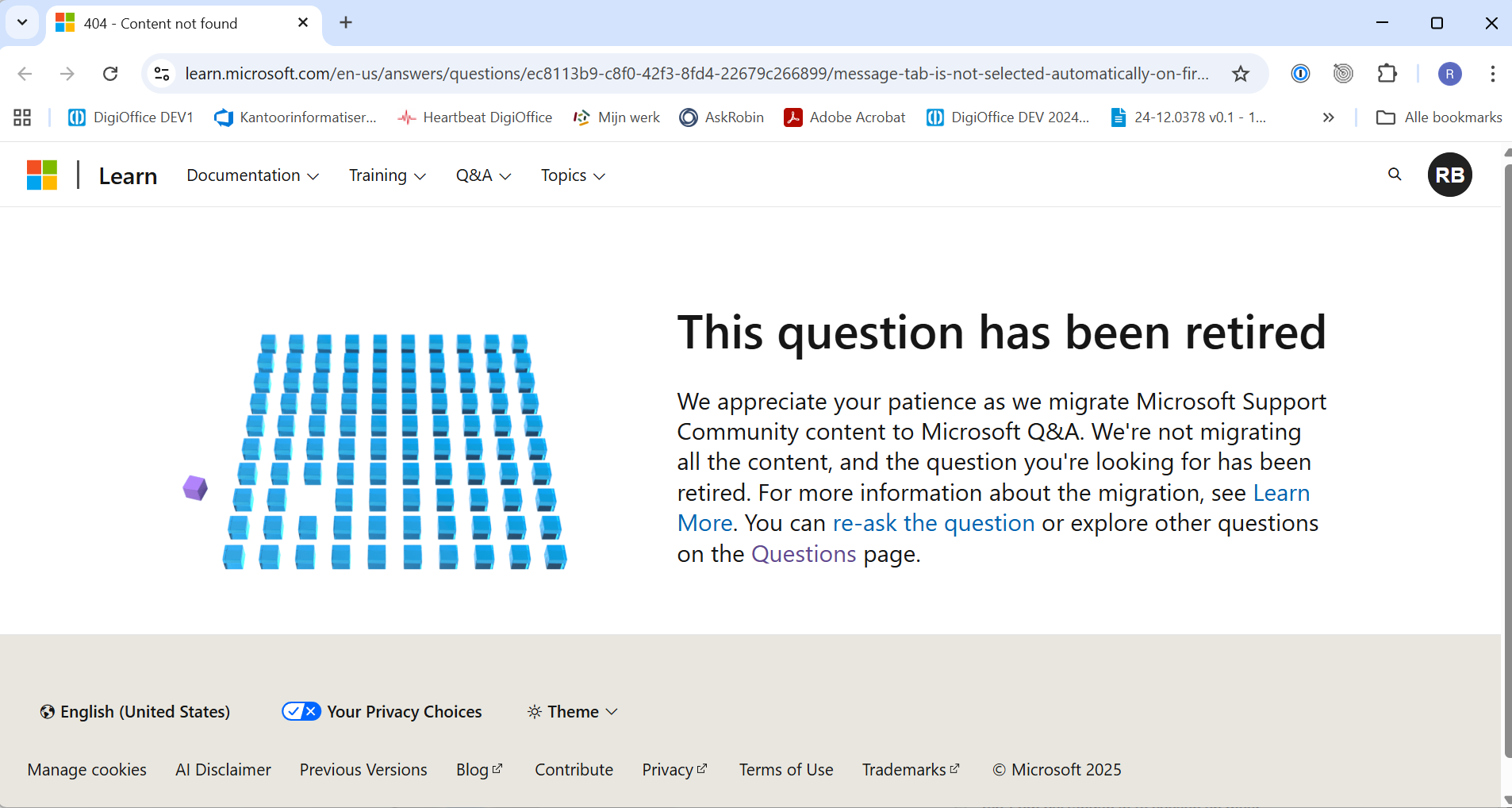The width and height of the screenshot is (1512, 808).
Task: Open the Adobe Acrobat bookmark
Action: pyautogui.click(x=845, y=117)
